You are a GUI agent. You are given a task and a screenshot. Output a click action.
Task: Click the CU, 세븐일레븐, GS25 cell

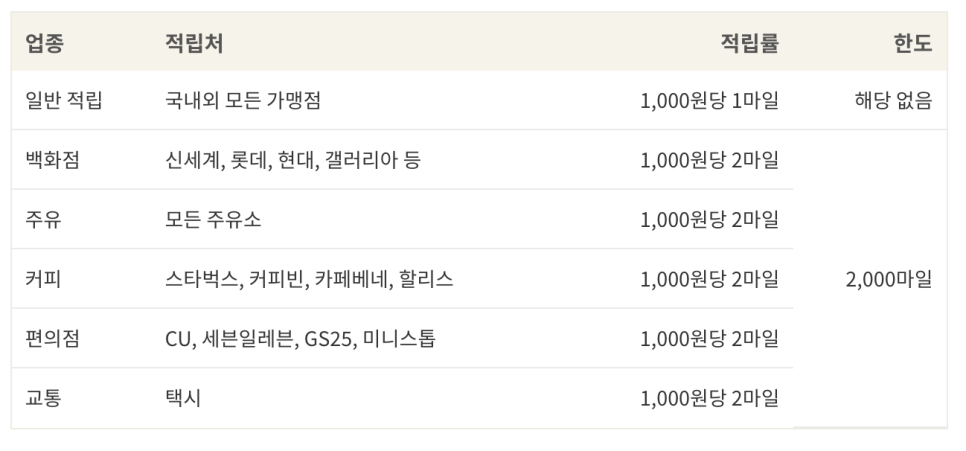(x=301, y=338)
